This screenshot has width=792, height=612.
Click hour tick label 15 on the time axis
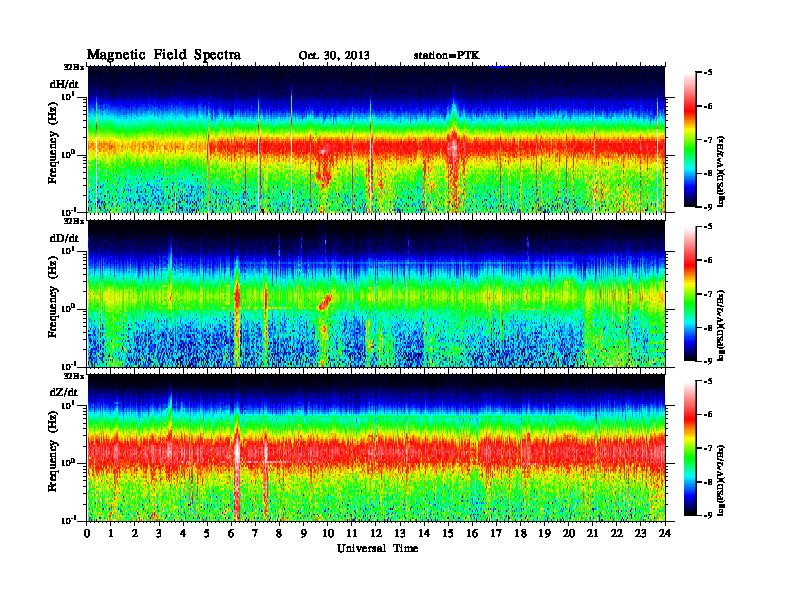tap(448, 533)
